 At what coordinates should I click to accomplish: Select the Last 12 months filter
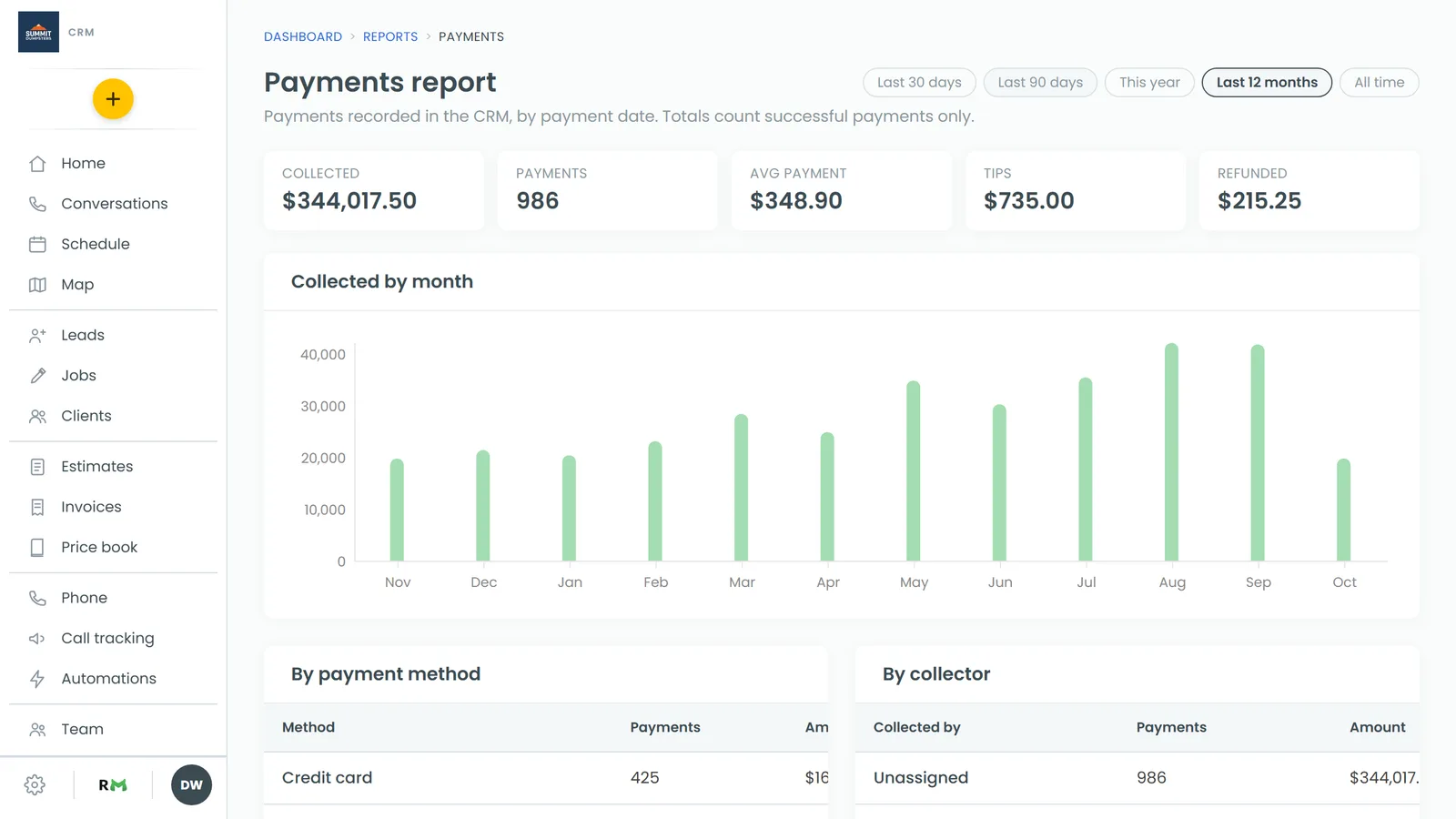click(x=1267, y=82)
